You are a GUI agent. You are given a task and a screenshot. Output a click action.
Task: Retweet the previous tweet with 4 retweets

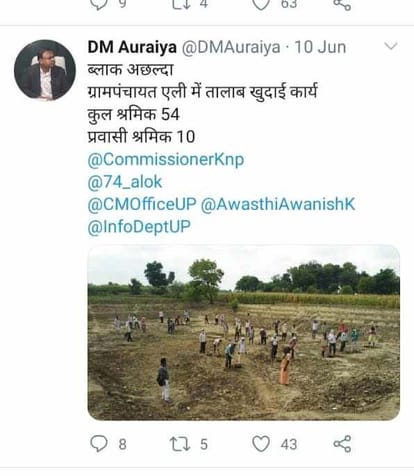(180, 4)
